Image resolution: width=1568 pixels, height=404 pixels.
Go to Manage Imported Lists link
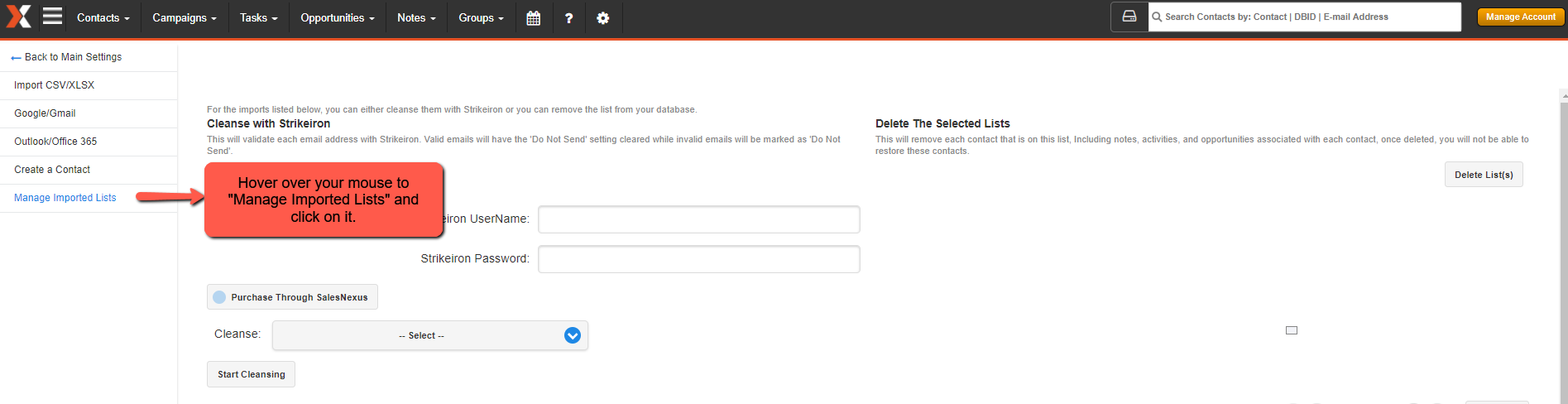(x=65, y=198)
